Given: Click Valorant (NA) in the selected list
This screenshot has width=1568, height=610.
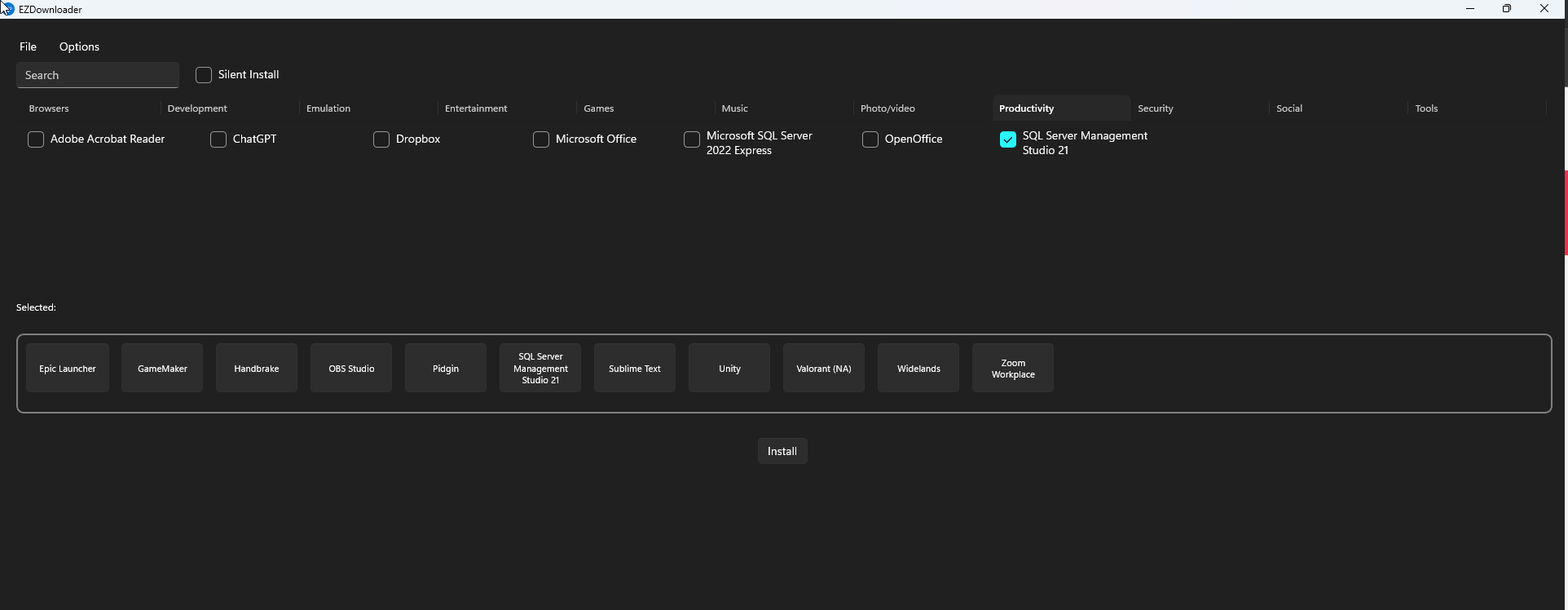Looking at the screenshot, I should pos(824,368).
